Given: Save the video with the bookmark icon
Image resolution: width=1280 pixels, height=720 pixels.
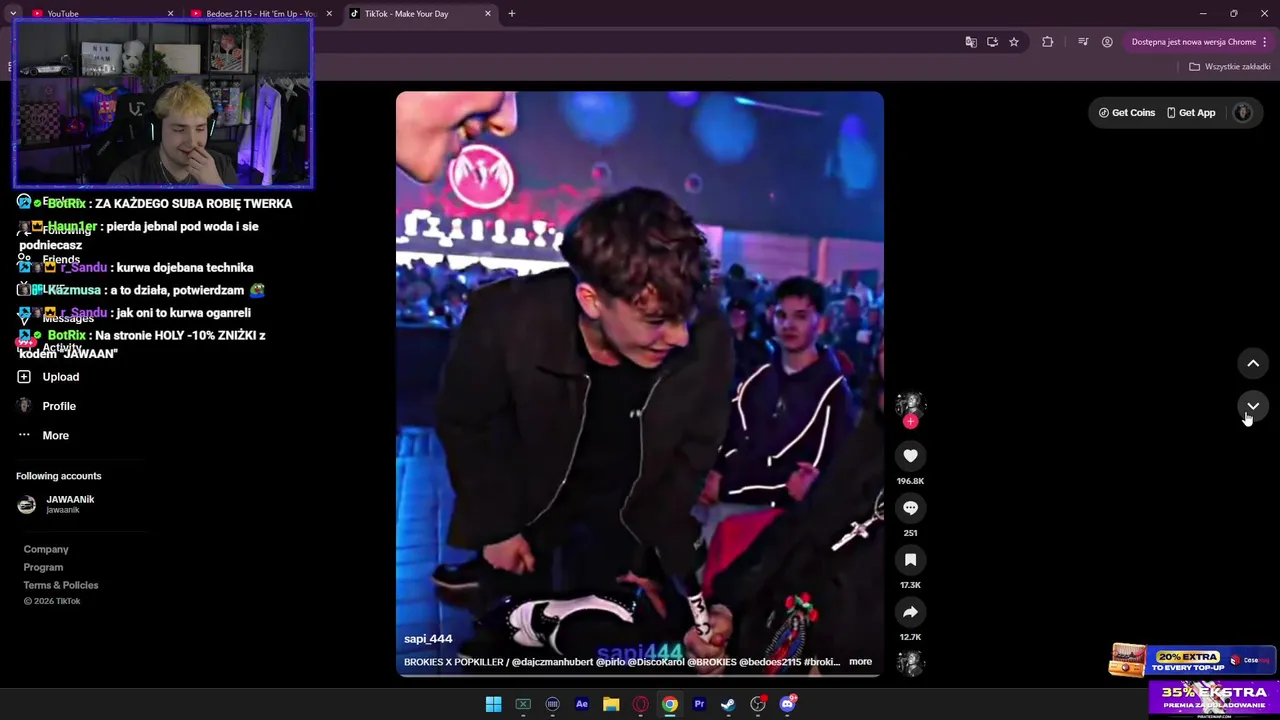Looking at the screenshot, I should coord(910,560).
